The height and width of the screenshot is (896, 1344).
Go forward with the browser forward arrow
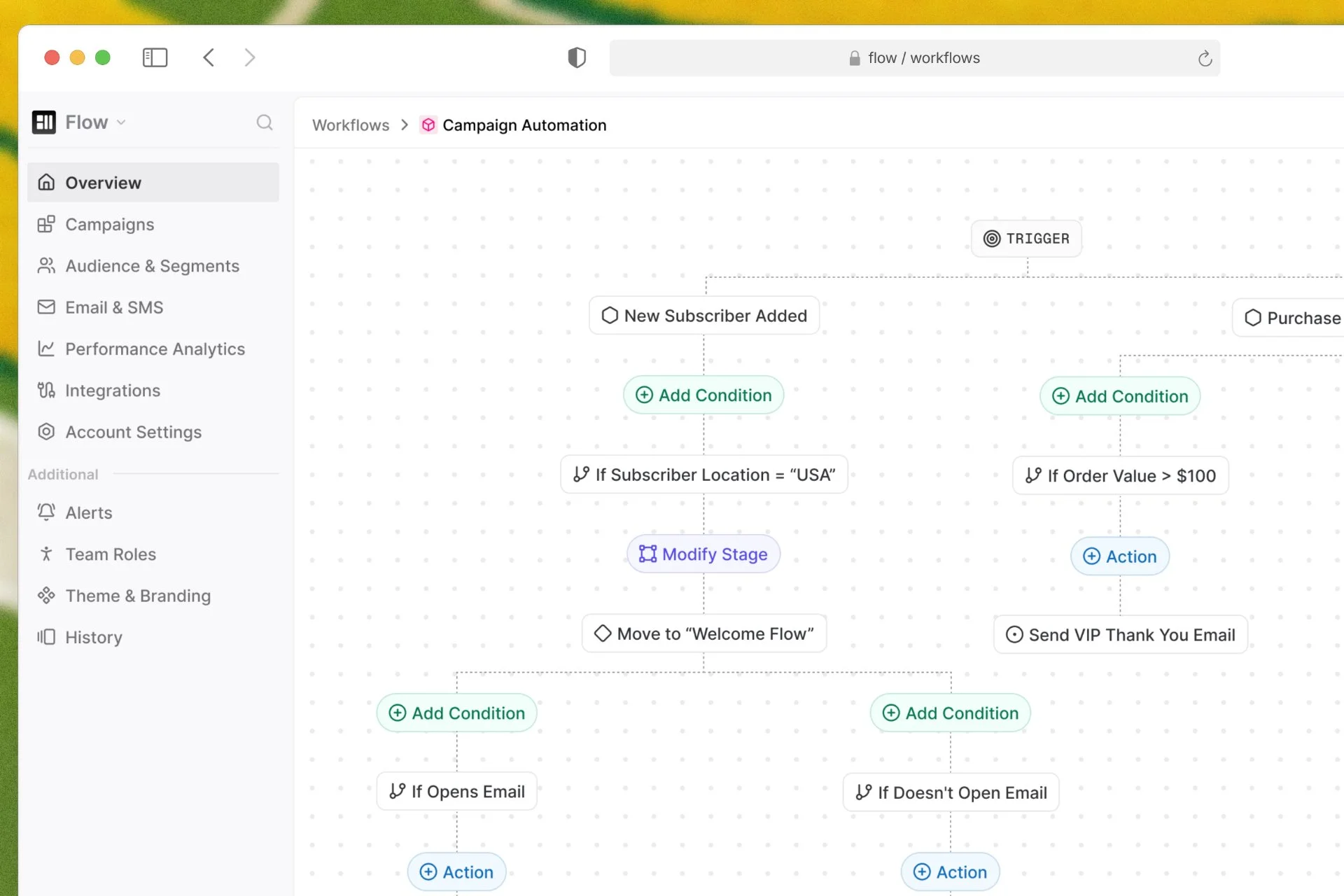pos(250,57)
